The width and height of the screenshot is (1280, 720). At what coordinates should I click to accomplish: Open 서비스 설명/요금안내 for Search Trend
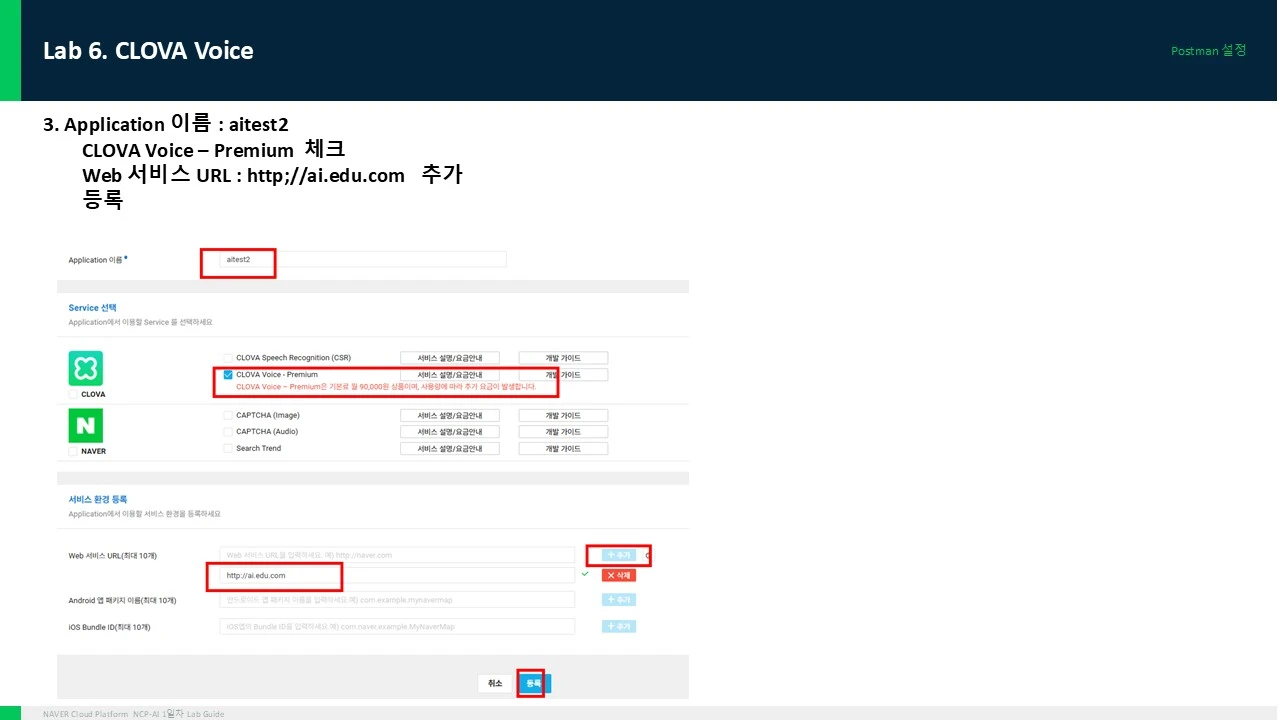pos(450,449)
